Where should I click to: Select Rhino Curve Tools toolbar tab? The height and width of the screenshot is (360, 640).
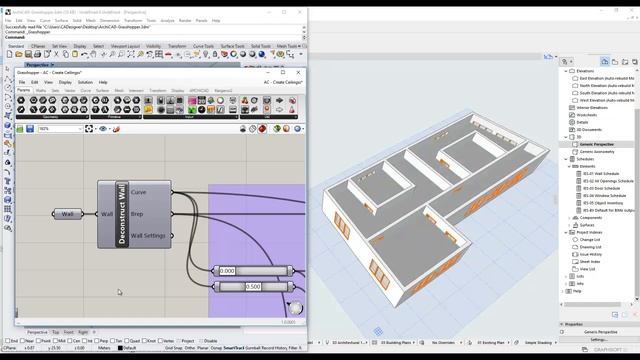[x=203, y=46]
